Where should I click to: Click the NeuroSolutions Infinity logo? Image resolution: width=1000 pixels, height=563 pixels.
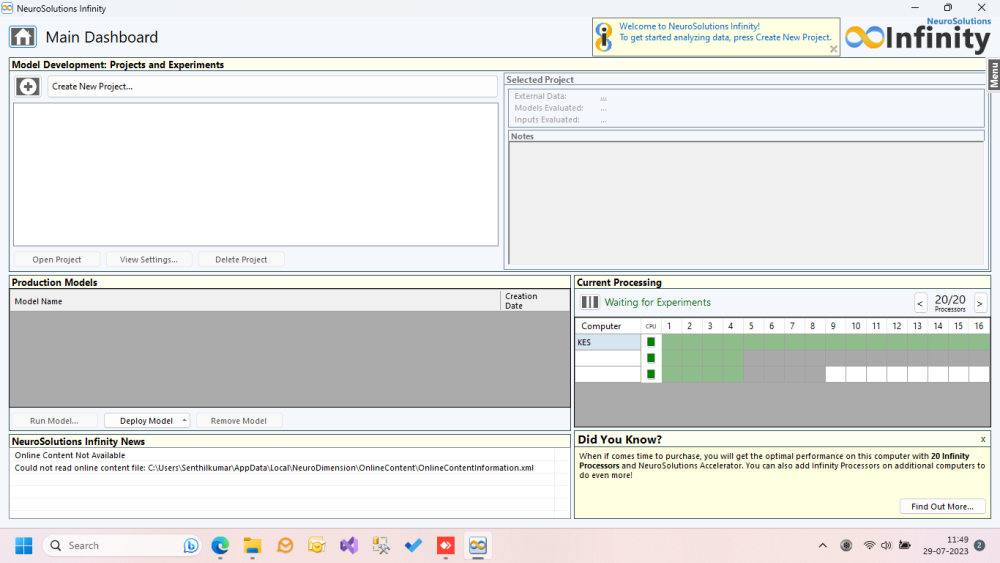(917, 35)
